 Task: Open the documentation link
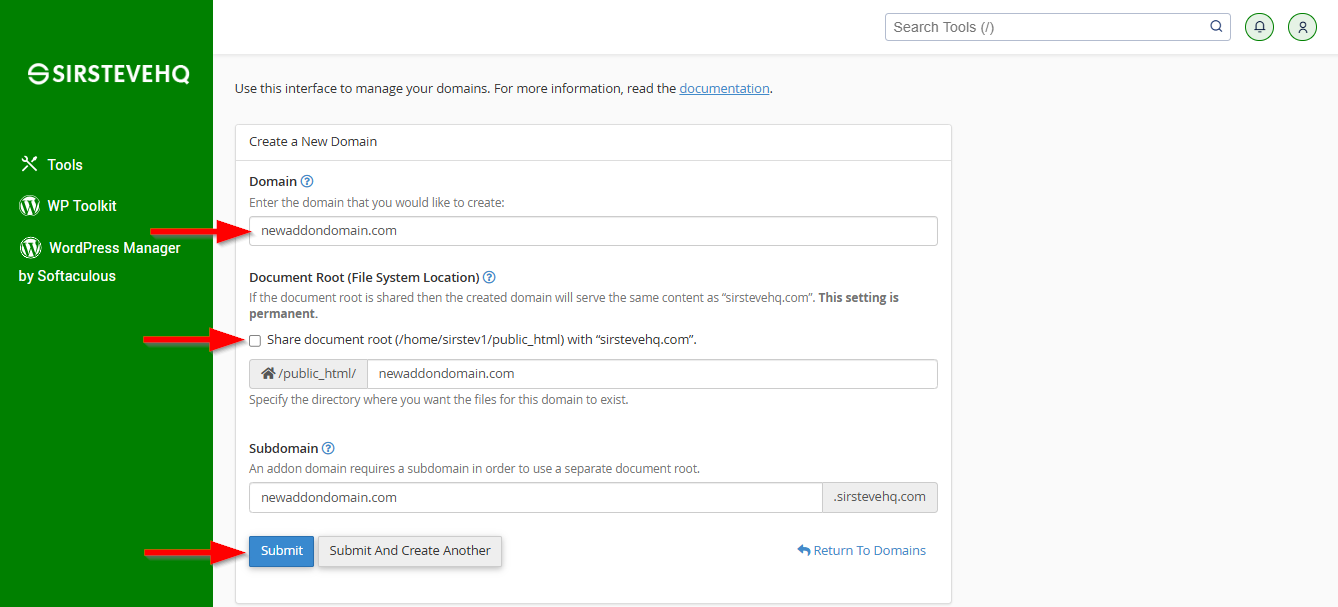(x=724, y=88)
